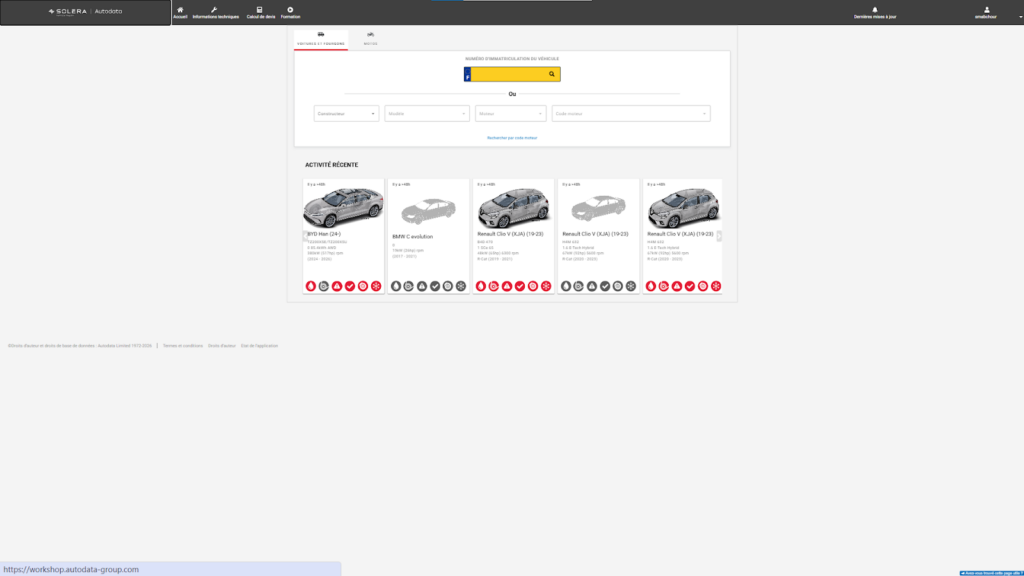Open the Accueil home icon
The image size is (1024, 576).
point(180,12)
